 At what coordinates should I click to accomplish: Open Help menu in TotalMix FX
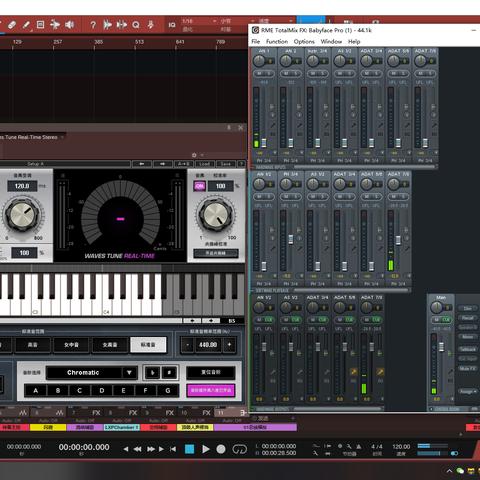[354, 42]
